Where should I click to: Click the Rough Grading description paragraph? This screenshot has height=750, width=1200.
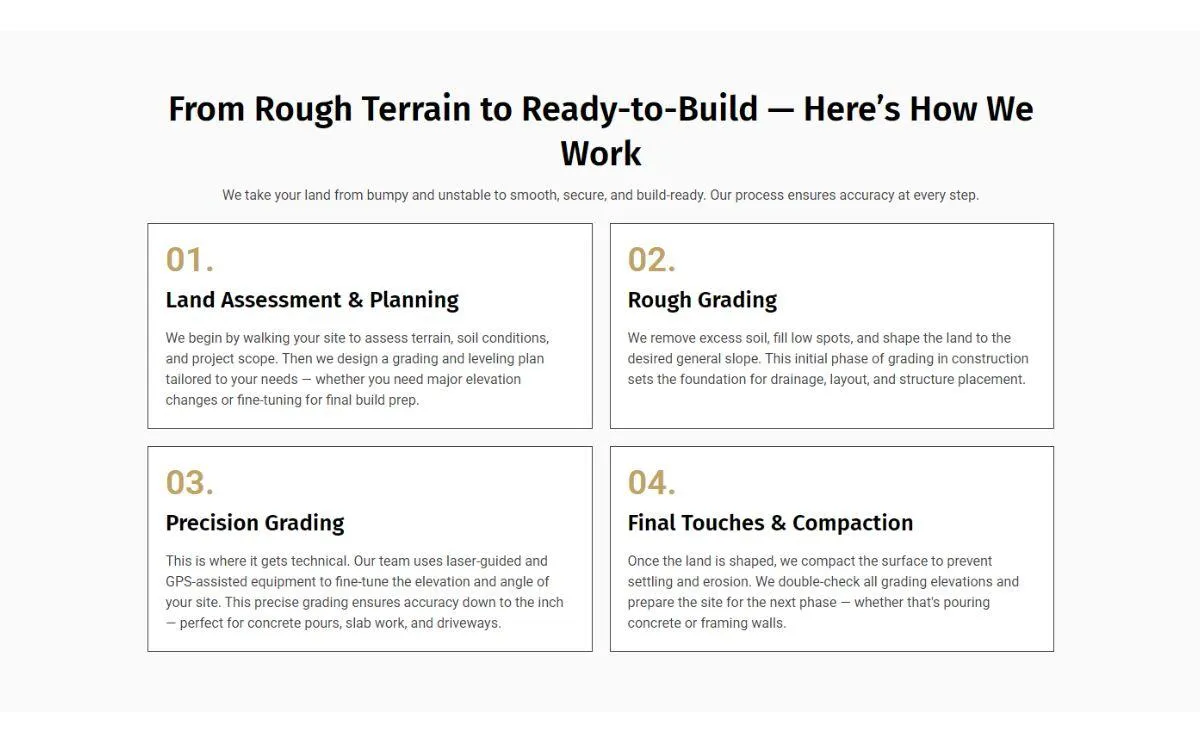coord(828,359)
